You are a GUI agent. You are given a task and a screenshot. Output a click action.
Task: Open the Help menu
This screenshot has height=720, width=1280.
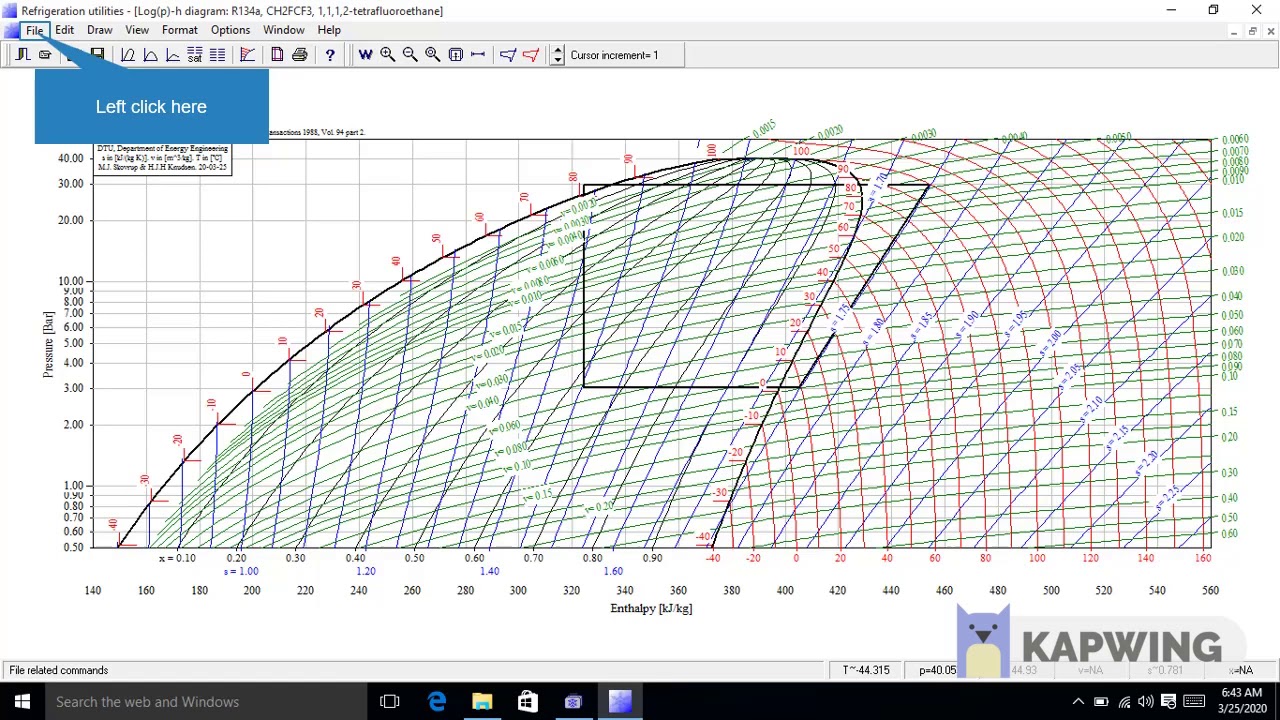[x=329, y=30]
